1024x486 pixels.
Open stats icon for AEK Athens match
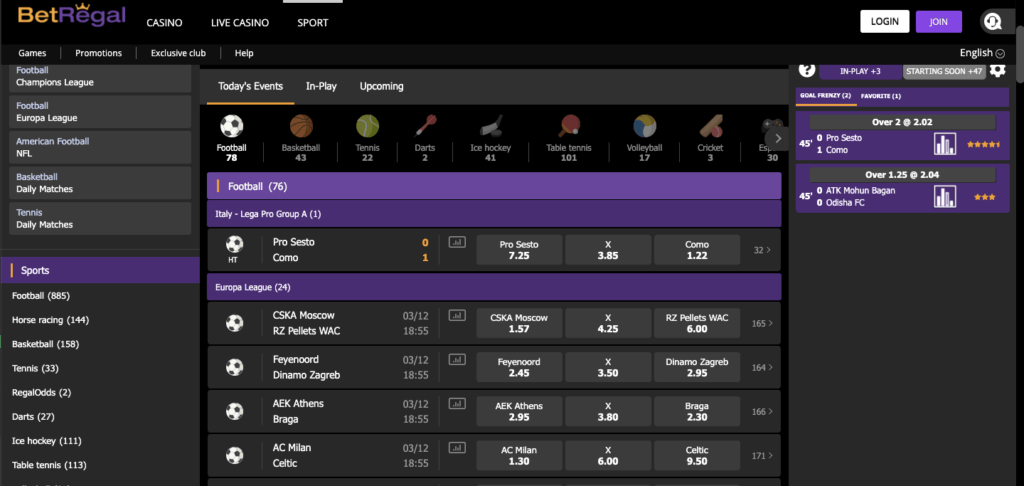point(457,403)
